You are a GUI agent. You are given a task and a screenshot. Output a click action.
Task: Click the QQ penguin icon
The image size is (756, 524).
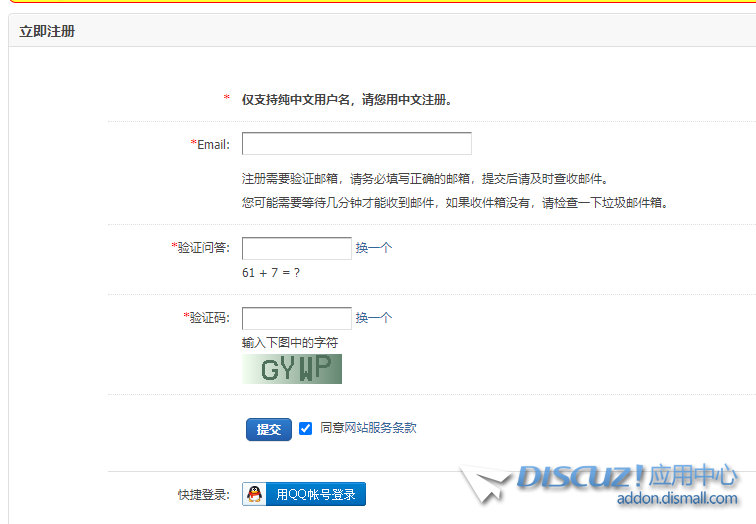254,494
